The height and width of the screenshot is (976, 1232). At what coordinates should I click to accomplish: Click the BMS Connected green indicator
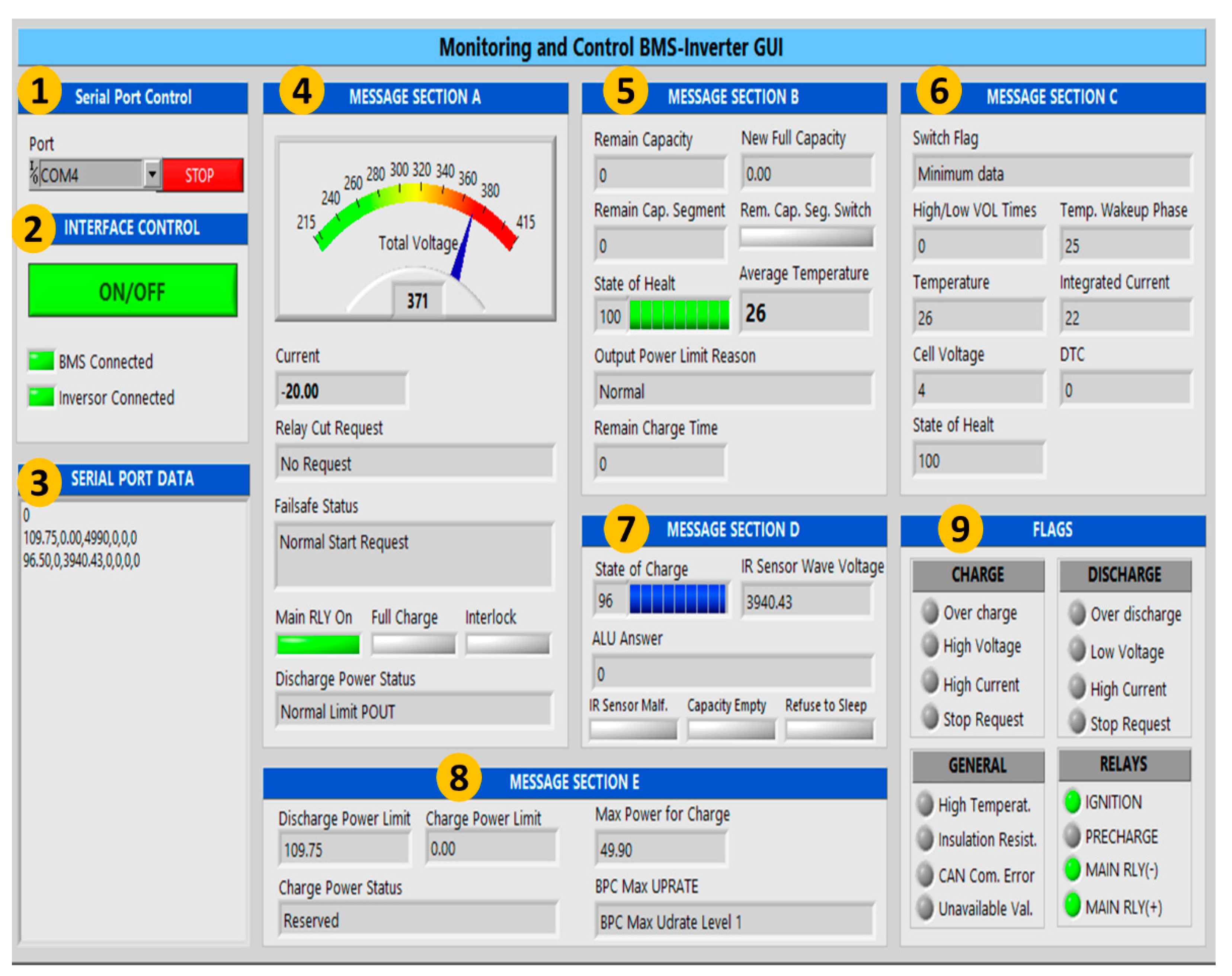coord(41,361)
